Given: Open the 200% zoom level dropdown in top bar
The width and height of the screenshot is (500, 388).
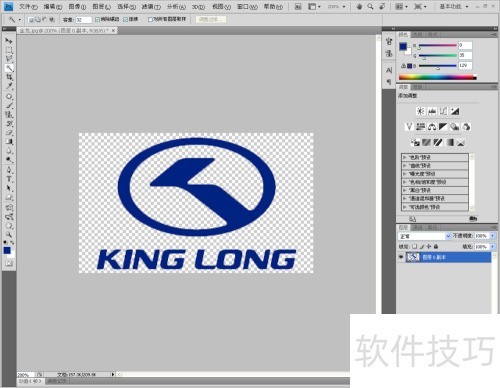Looking at the screenshot, I should click(x=336, y=6).
